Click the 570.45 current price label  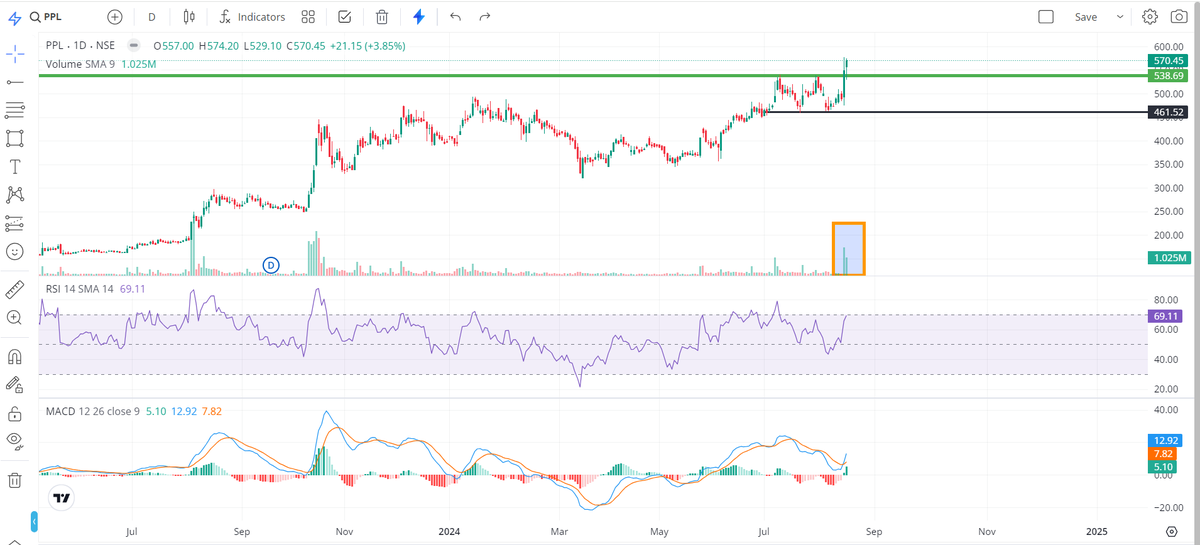[1168, 61]
